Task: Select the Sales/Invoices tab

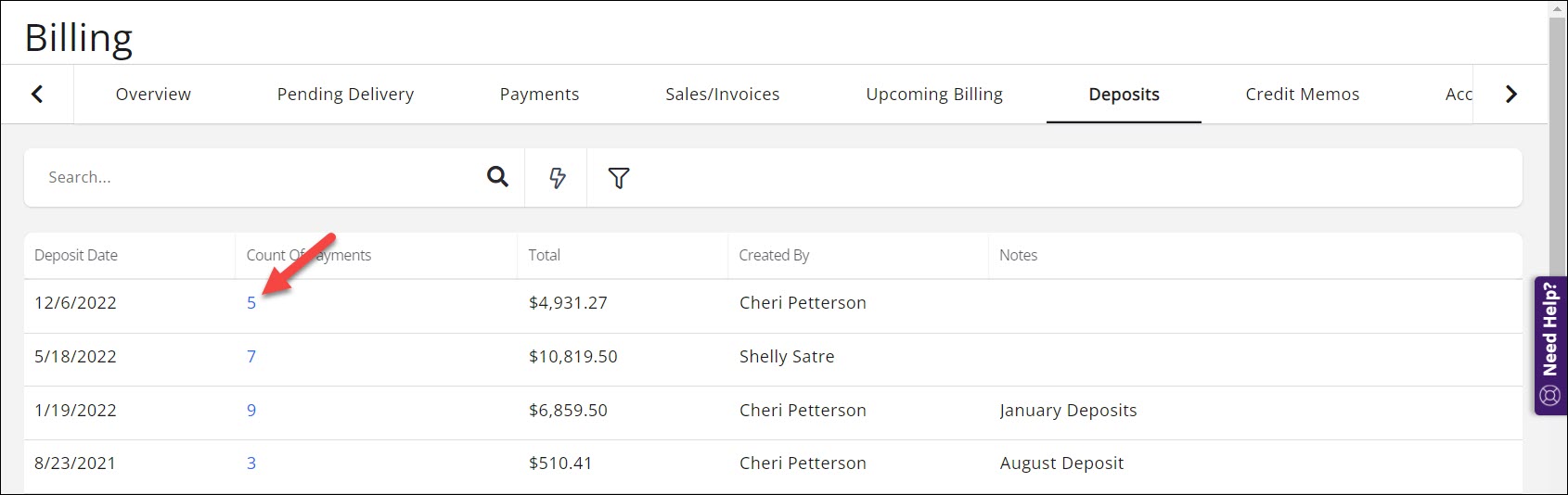Action: click(x=722, y=94)
